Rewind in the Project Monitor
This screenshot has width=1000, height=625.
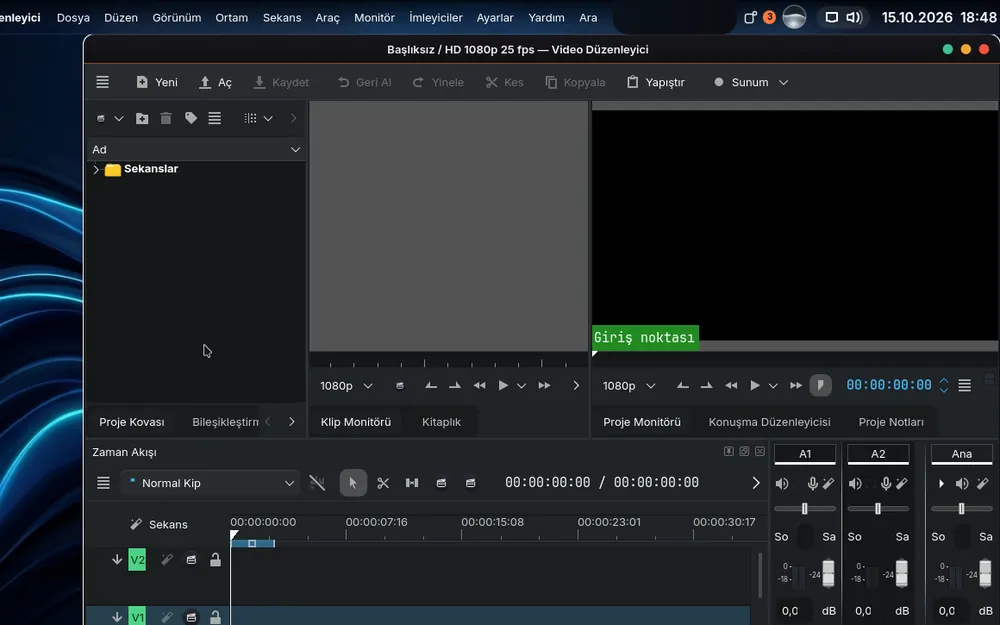pos(732,385)
